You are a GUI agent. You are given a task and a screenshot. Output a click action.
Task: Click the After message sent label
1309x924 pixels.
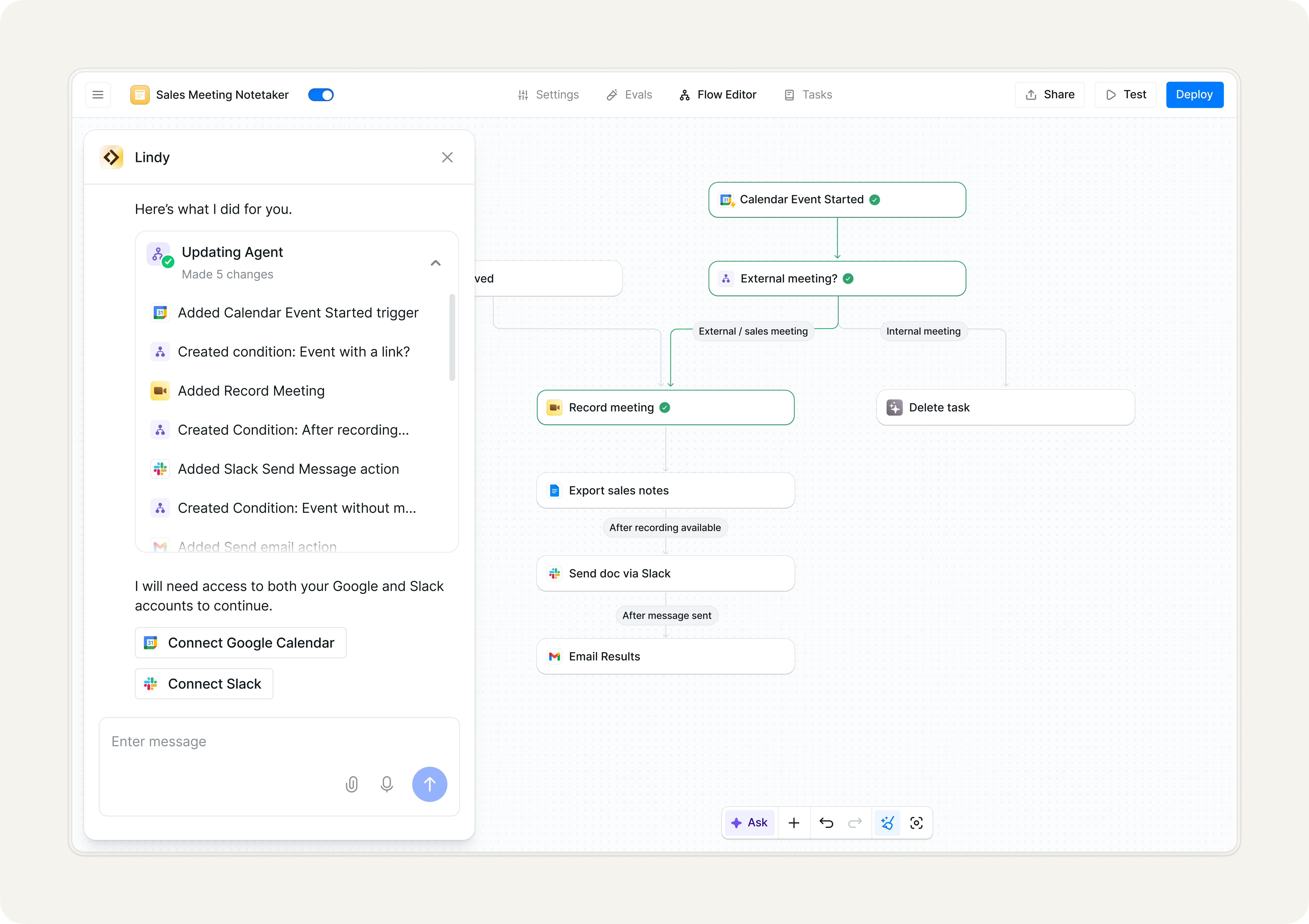tap(666, 616)
